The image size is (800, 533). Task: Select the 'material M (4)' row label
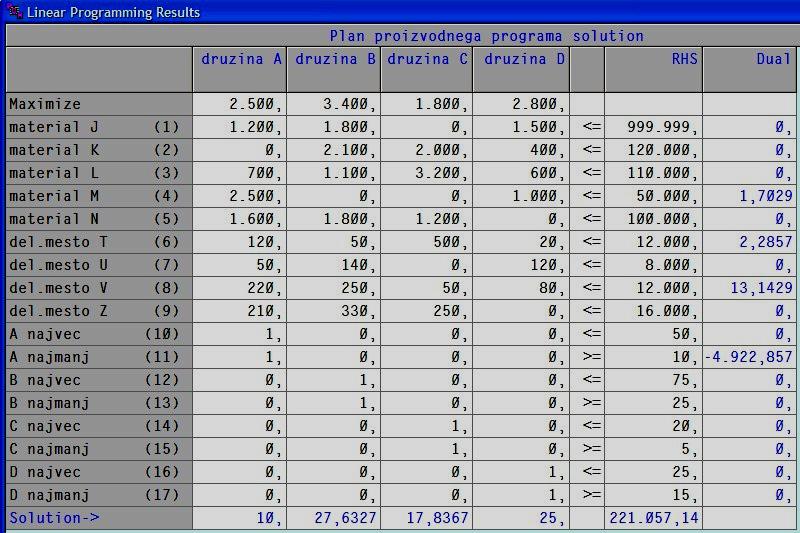pos(99,196)
